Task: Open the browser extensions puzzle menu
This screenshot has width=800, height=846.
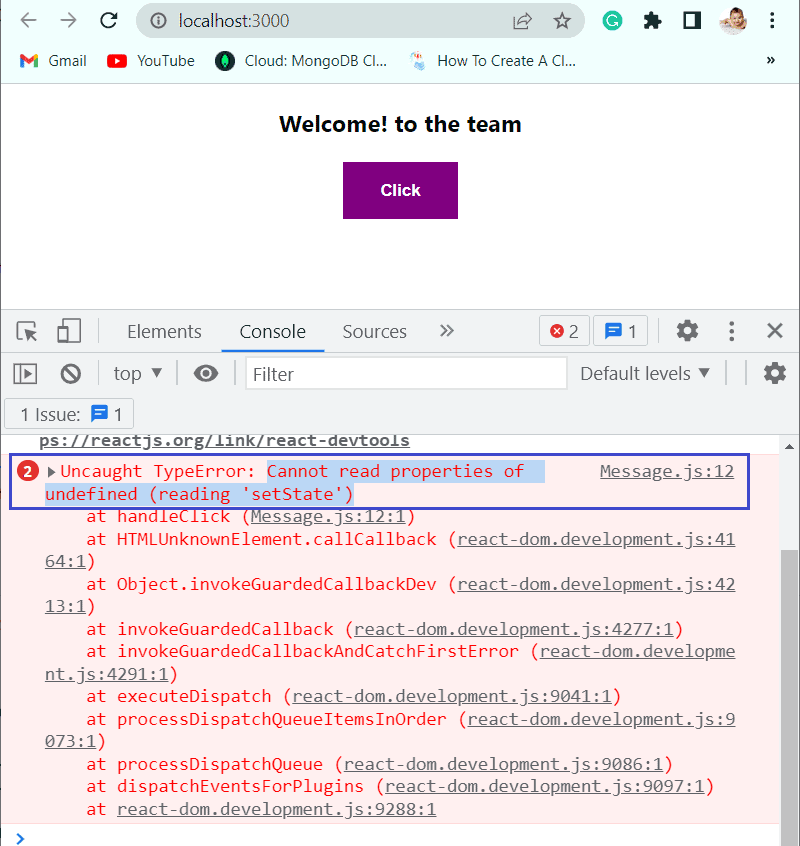Action: tap(652, 20)
